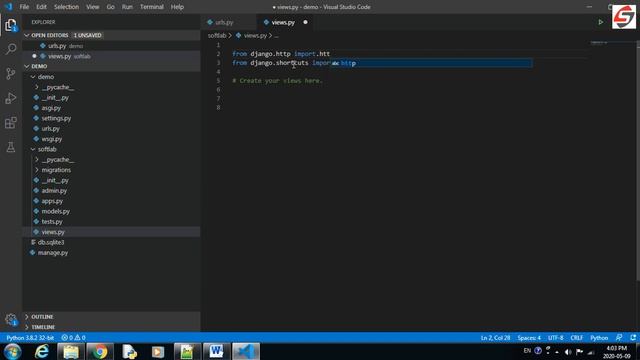Viewport: 640px width, 360px height.
Task: Open the Terminal menu
Action: click(151, 7)
